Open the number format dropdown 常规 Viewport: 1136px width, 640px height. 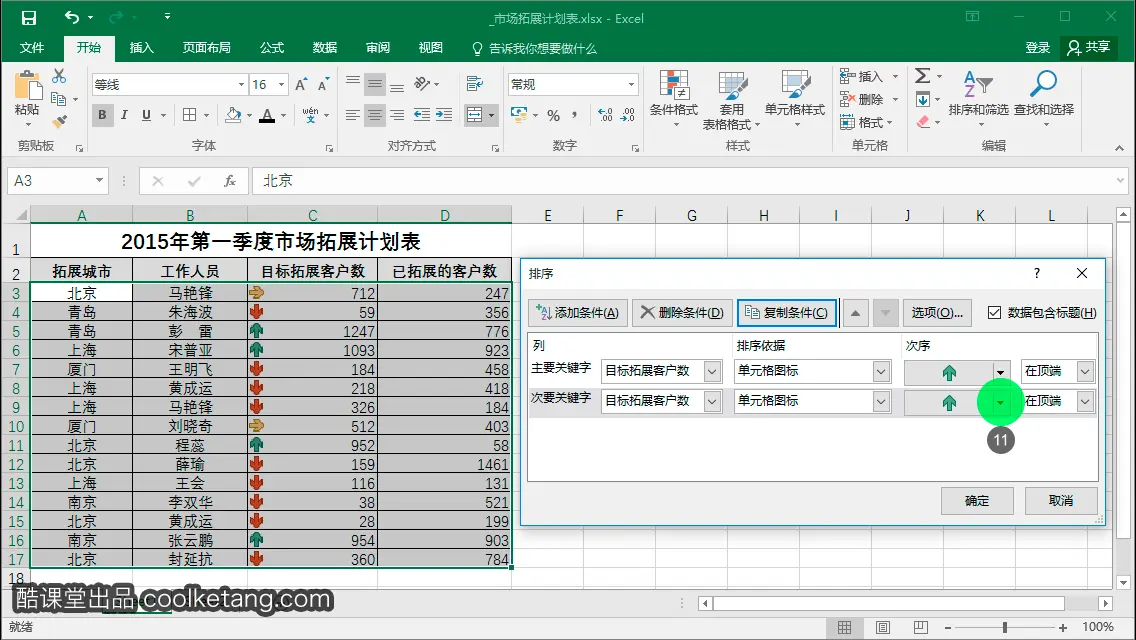tap(631, 85)
